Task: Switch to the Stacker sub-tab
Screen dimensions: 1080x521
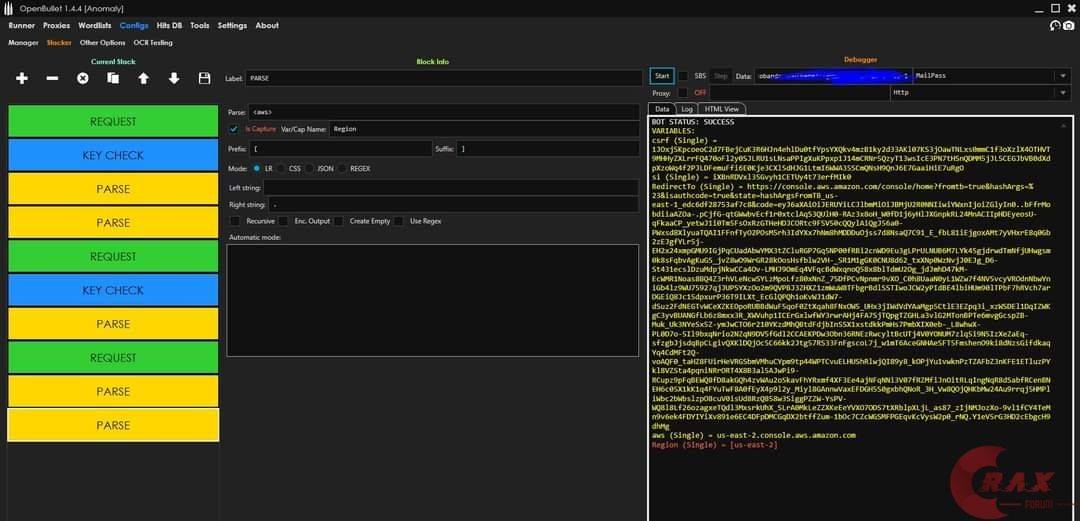Action: 59,43
